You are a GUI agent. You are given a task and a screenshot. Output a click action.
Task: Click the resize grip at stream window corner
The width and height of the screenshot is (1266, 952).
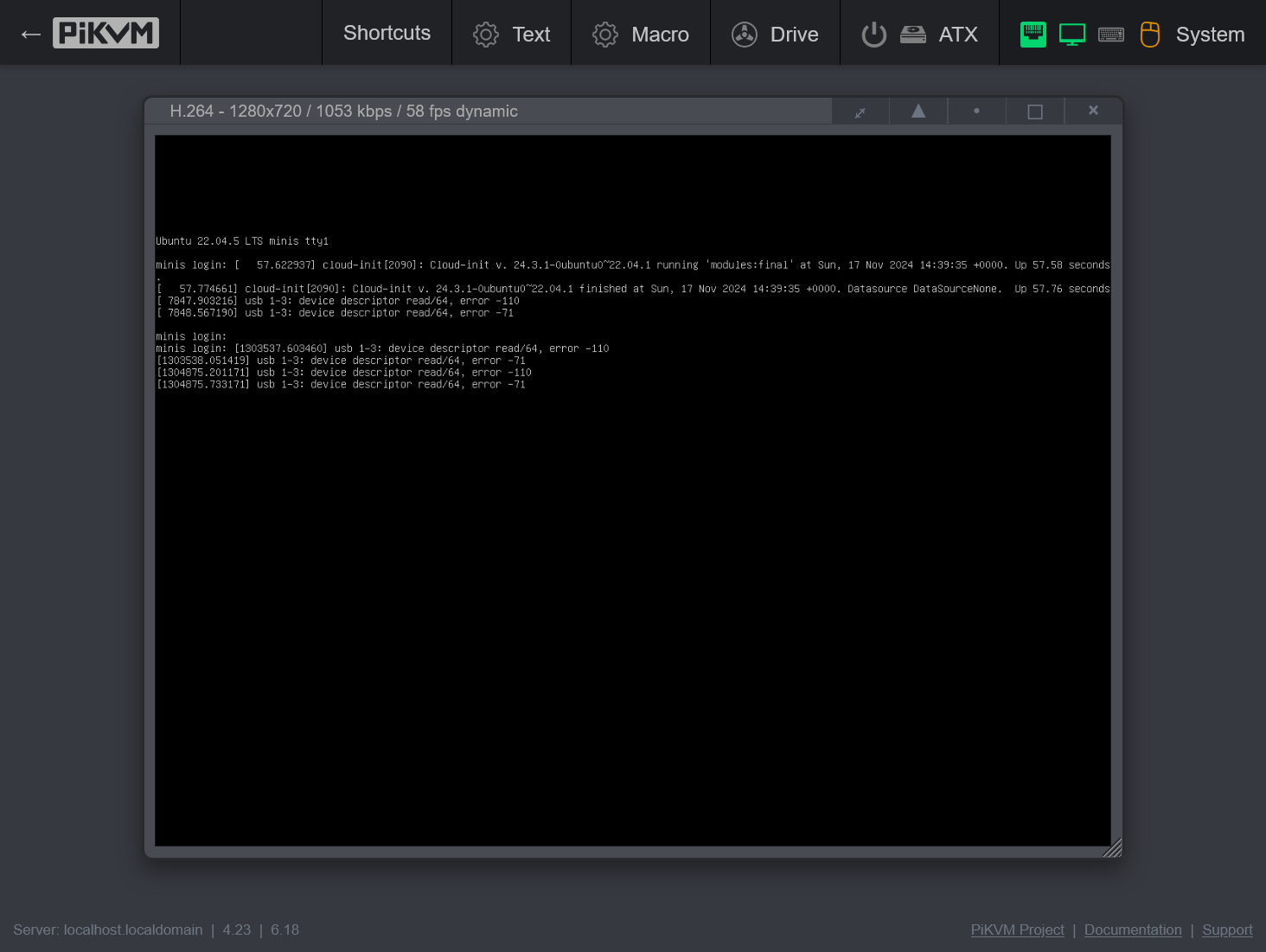click(x=1113, y=848)
